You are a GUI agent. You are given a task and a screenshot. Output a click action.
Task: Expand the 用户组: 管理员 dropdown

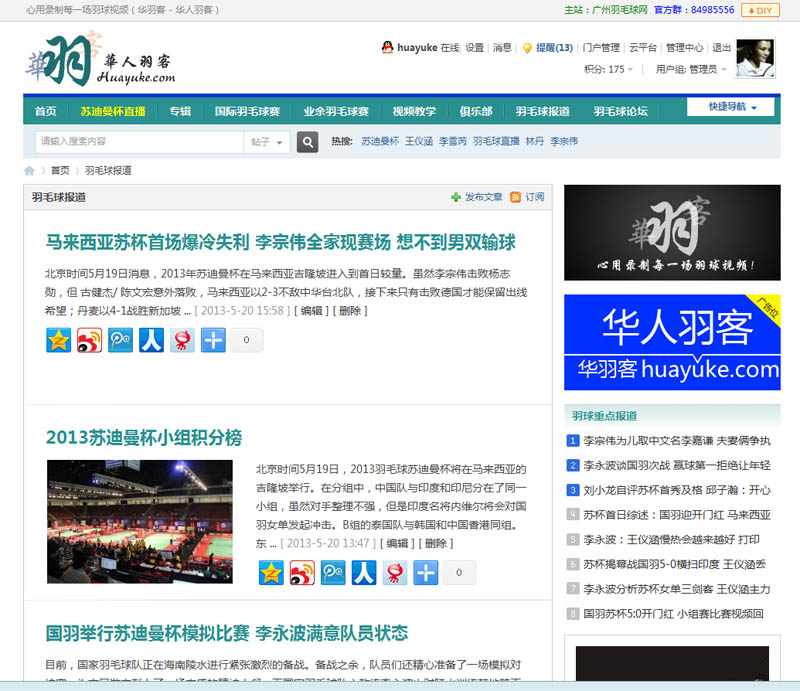(691, 69)
